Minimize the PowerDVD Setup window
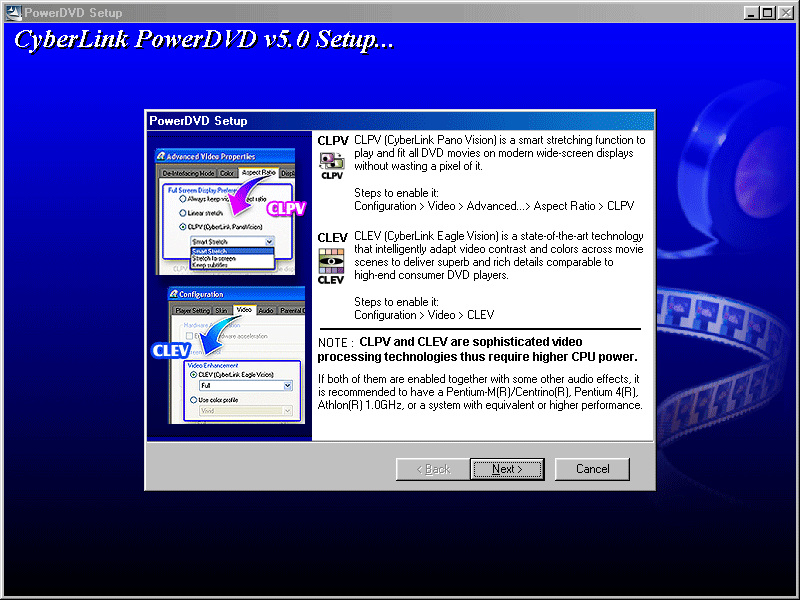This screenshot has width=800, height=600. point(751,13)
